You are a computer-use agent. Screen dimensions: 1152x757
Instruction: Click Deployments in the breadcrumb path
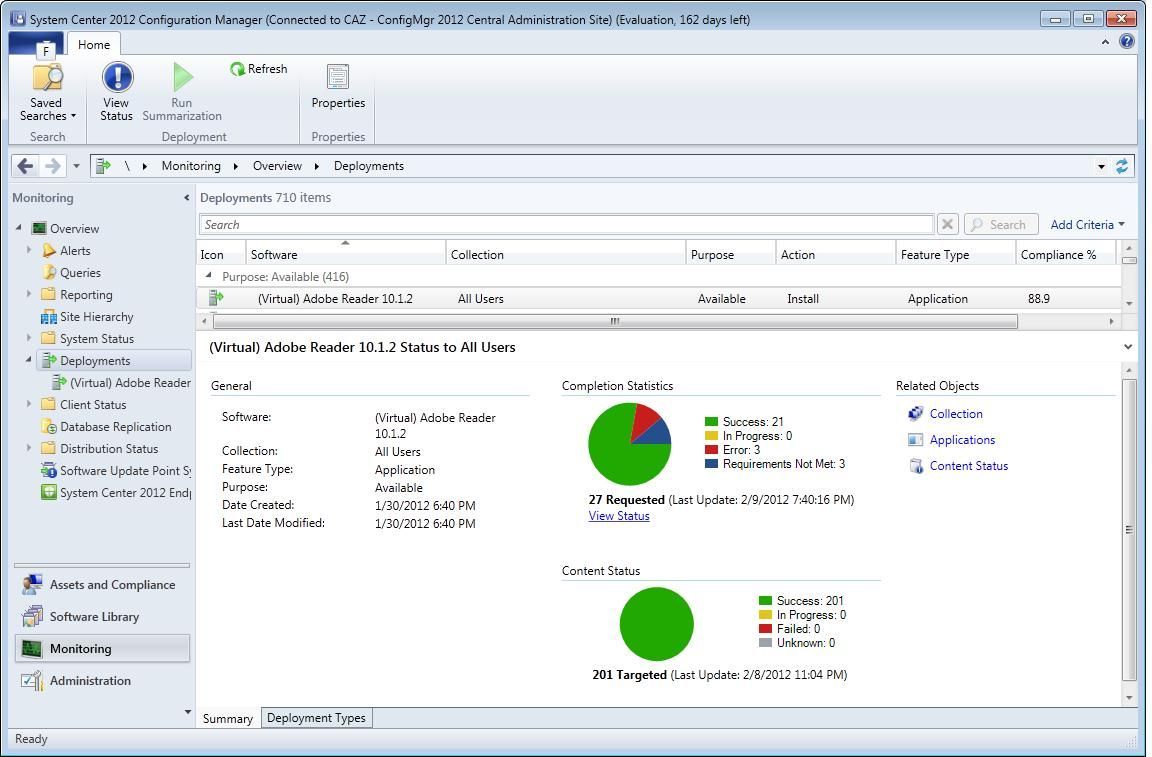(369, 166)
